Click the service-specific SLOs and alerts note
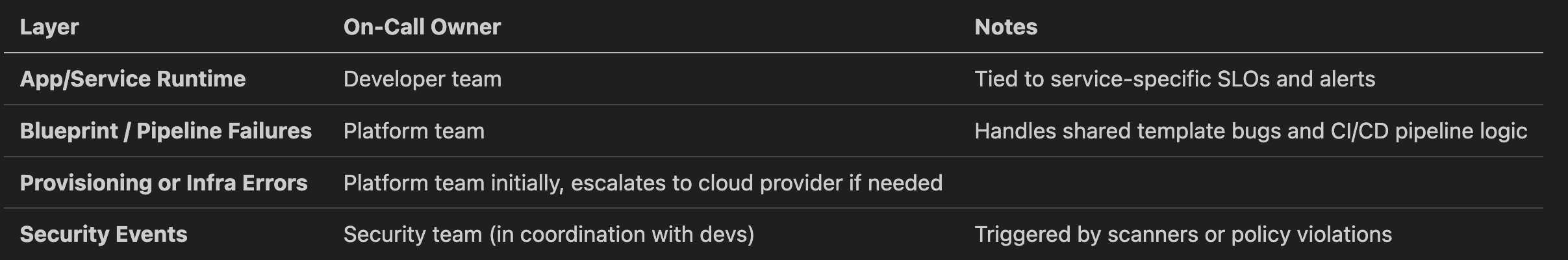 (x=1174, y=79)
